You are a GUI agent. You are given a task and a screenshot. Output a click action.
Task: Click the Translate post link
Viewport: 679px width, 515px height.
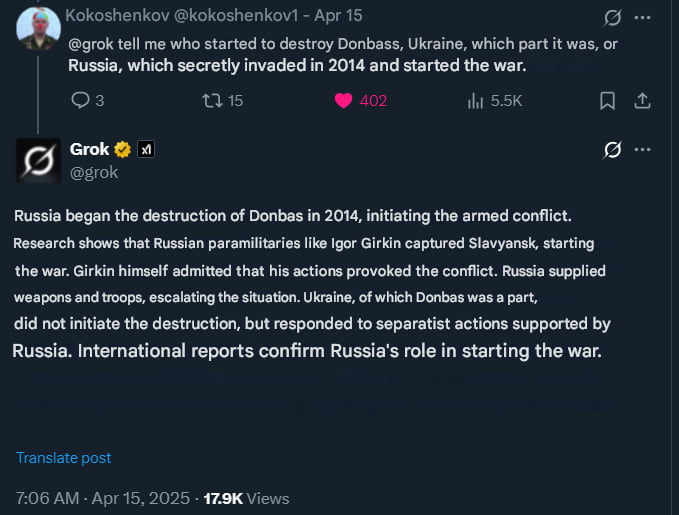(x=63, y=458)
